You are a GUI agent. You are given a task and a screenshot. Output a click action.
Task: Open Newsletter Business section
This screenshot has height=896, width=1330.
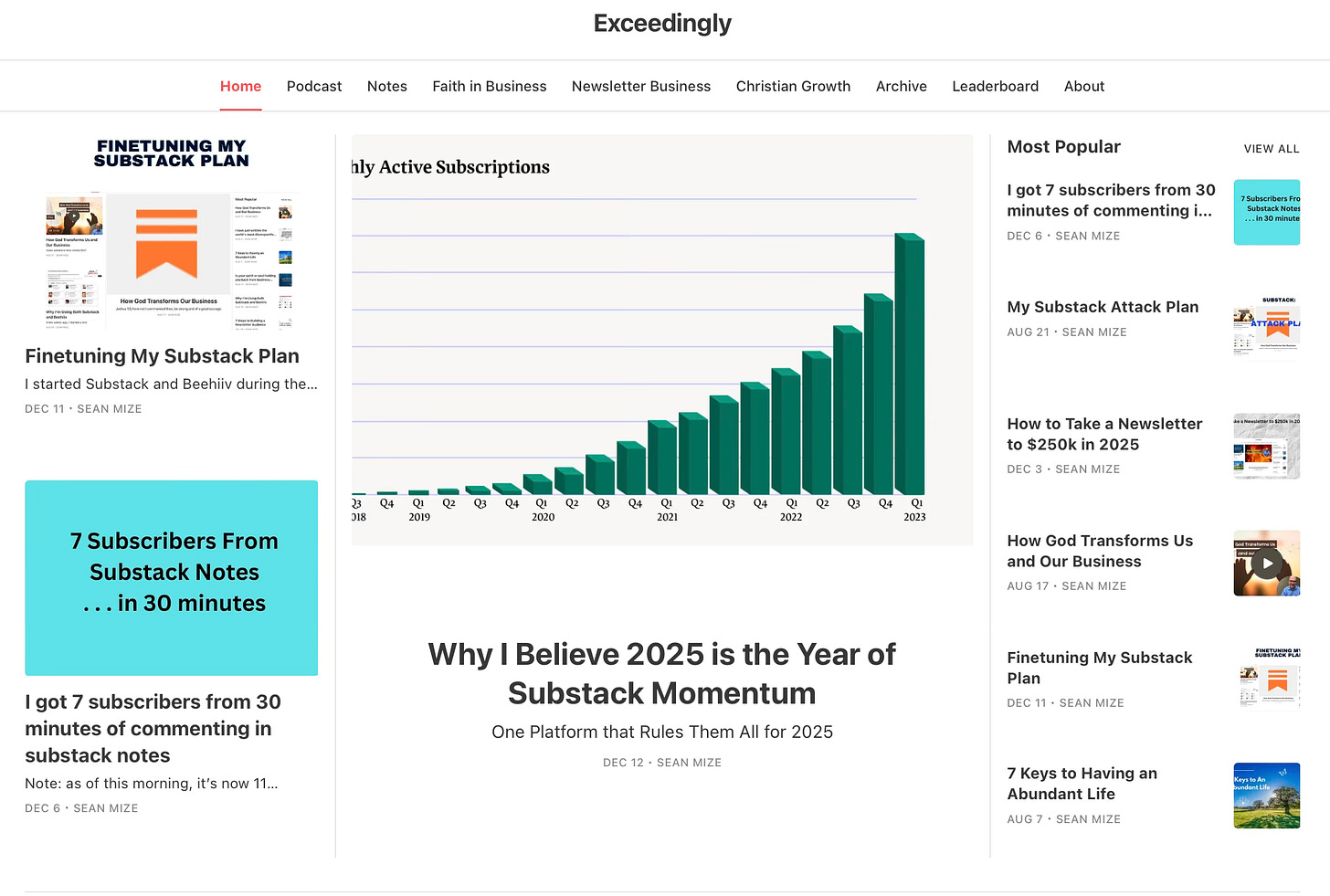641,86
